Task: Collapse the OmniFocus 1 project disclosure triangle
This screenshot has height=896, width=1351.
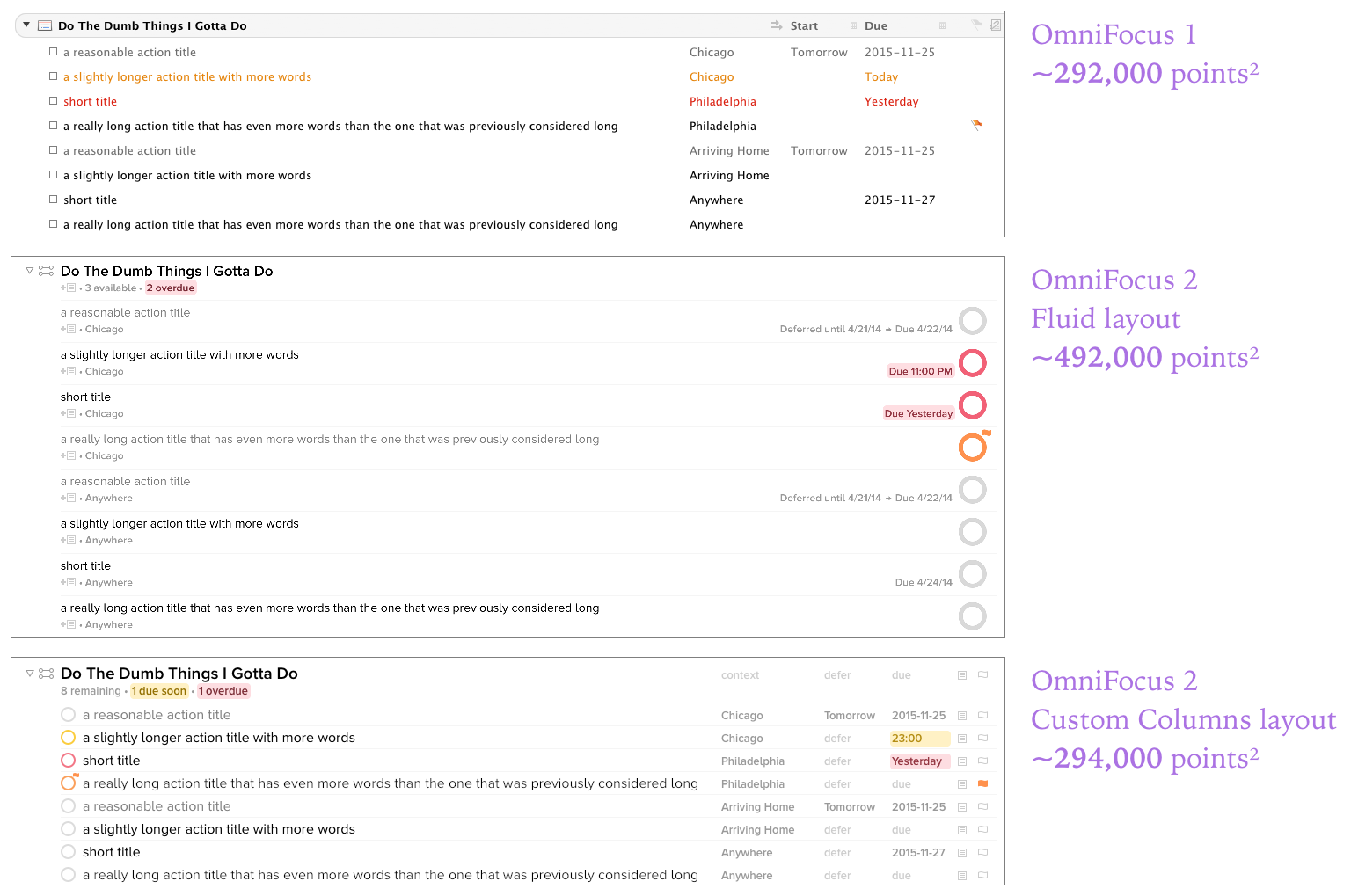Action: [x=26, y=25]
